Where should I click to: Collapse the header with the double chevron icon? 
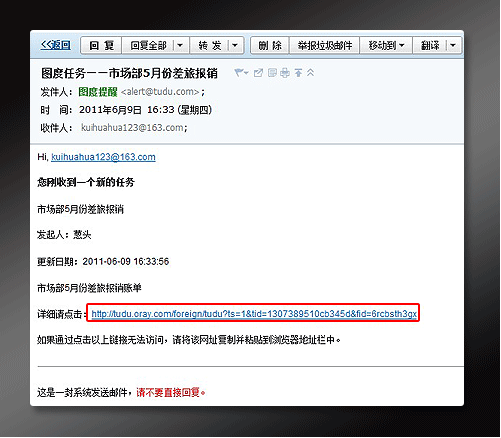coord(310,72)
